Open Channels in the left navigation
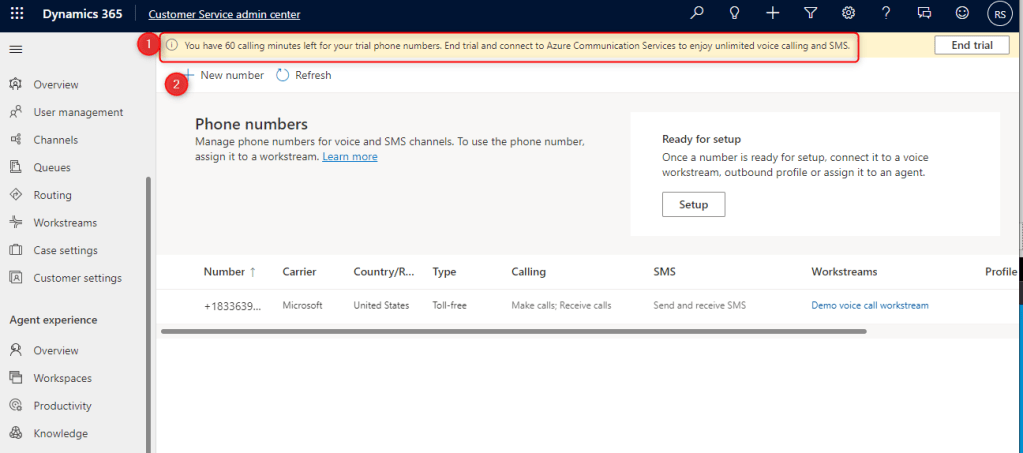This screenshot has height=453, width=1023. click(55, 140)
